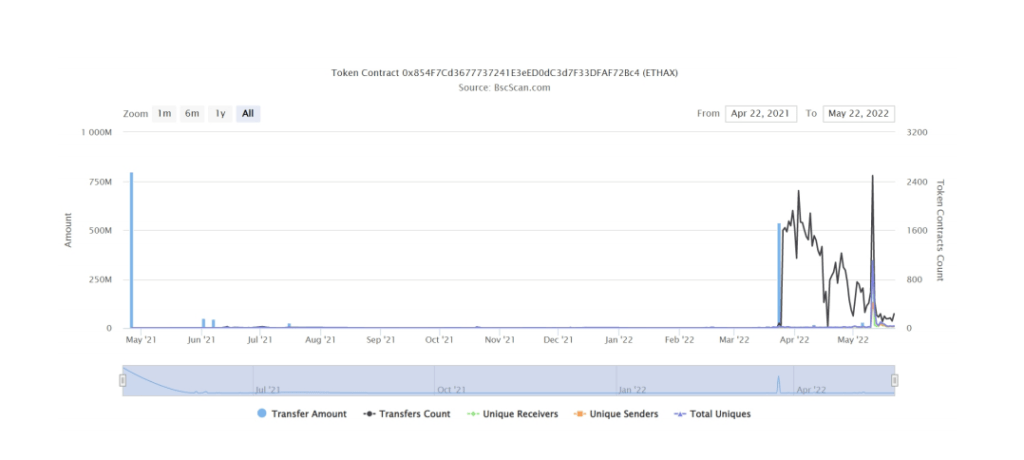The width and height of the screenshot is (1024, 460).
Task: Edit the To date May 22, 2022
Action: pyautogui.click(x=859, y=114)
